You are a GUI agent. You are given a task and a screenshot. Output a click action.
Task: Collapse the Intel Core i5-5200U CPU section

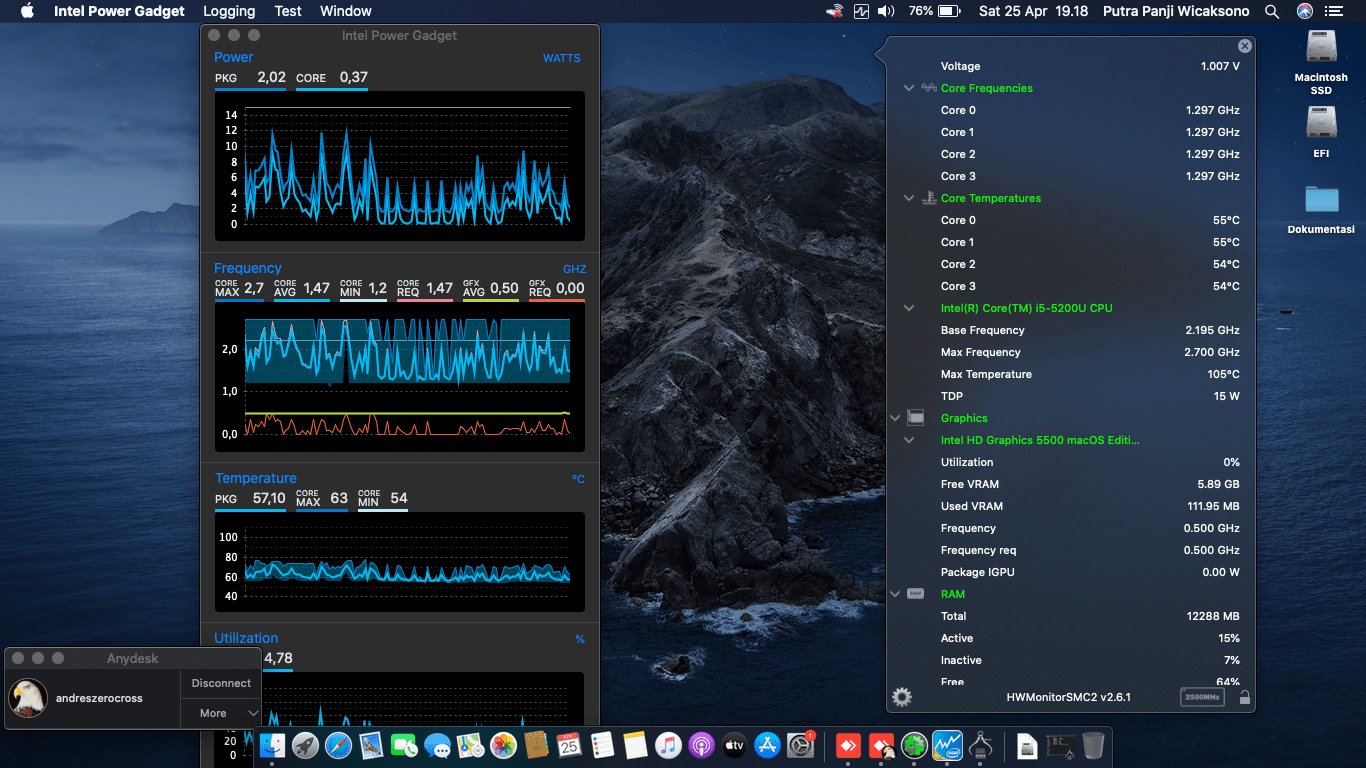(x=909, y=308)
